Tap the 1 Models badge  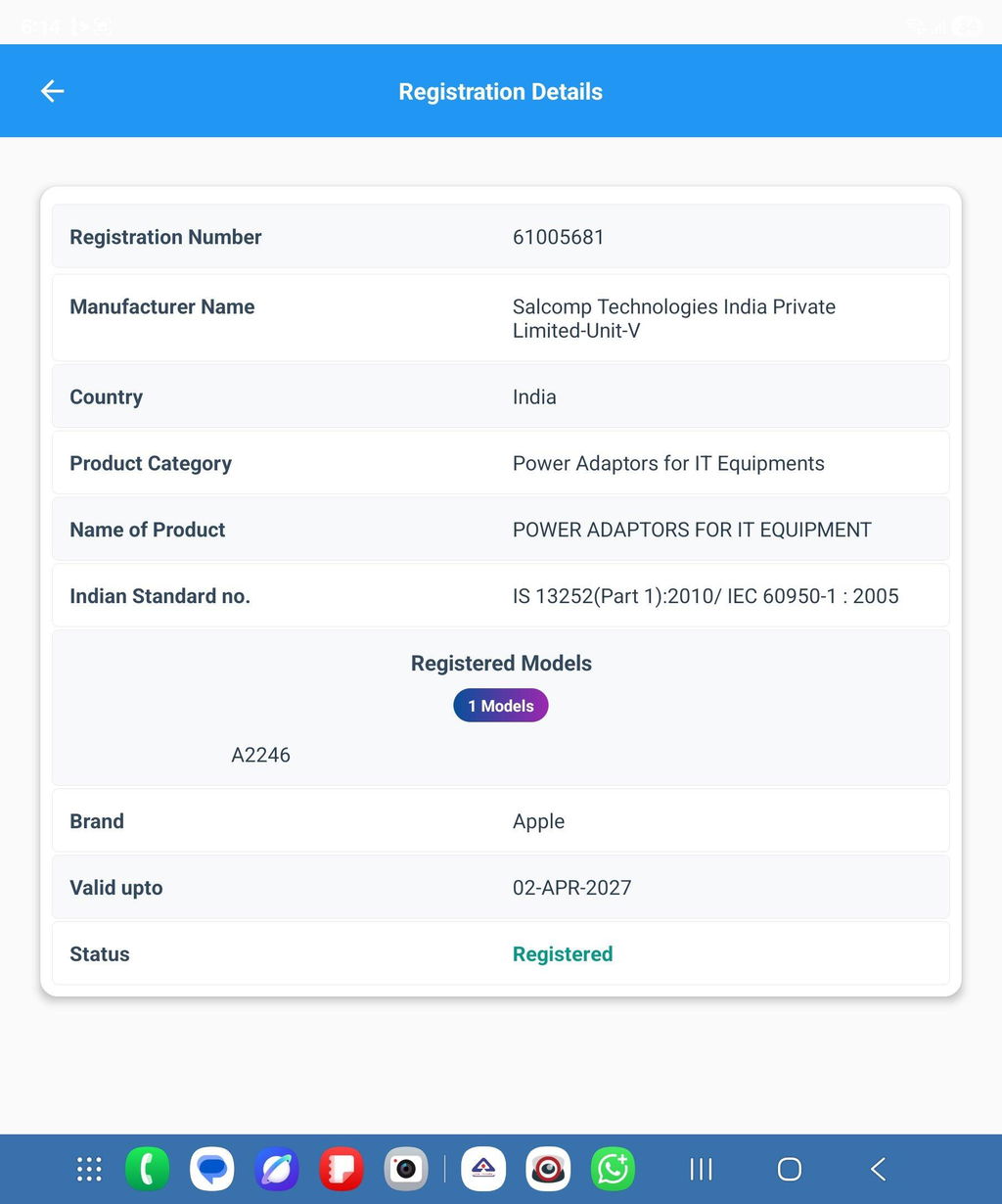click(501, 706)
